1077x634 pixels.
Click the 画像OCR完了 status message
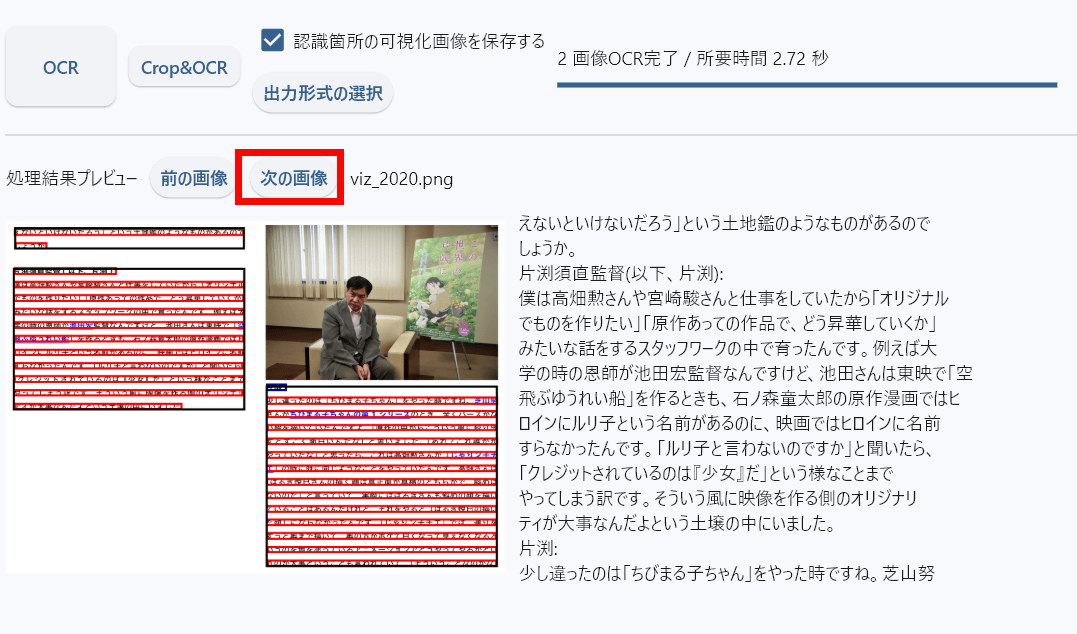pos(692,58)
